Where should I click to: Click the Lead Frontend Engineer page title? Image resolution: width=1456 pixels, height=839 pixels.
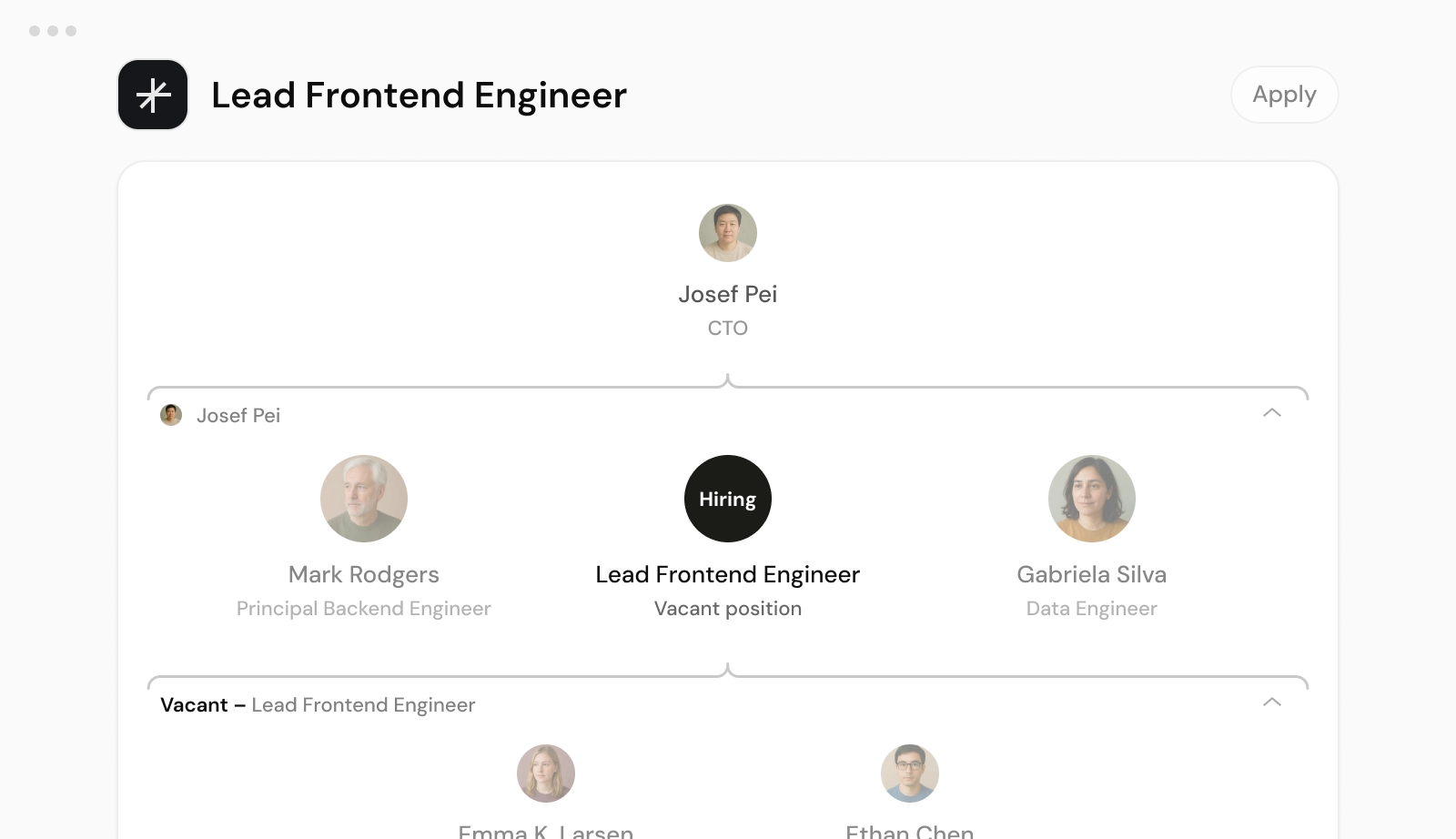(x=419, y=95)
